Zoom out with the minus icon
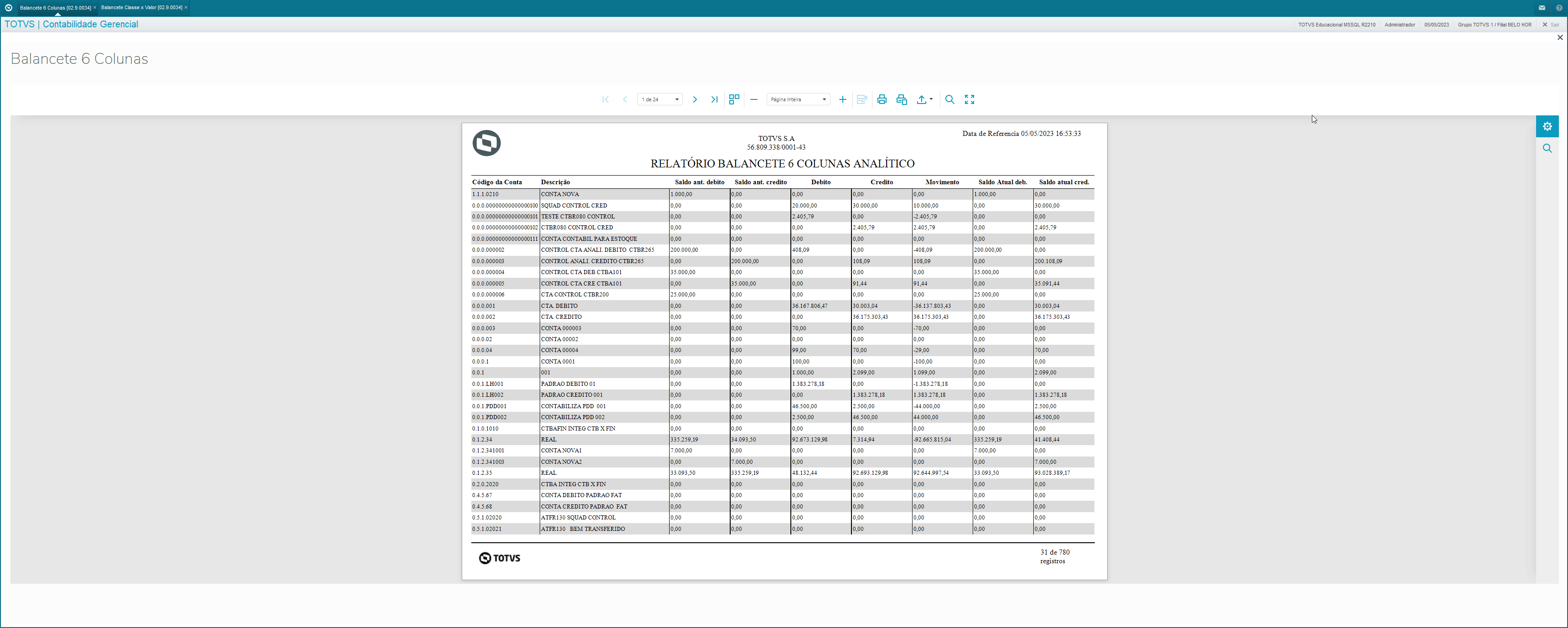1568x628 pixels. coord(753,99)
